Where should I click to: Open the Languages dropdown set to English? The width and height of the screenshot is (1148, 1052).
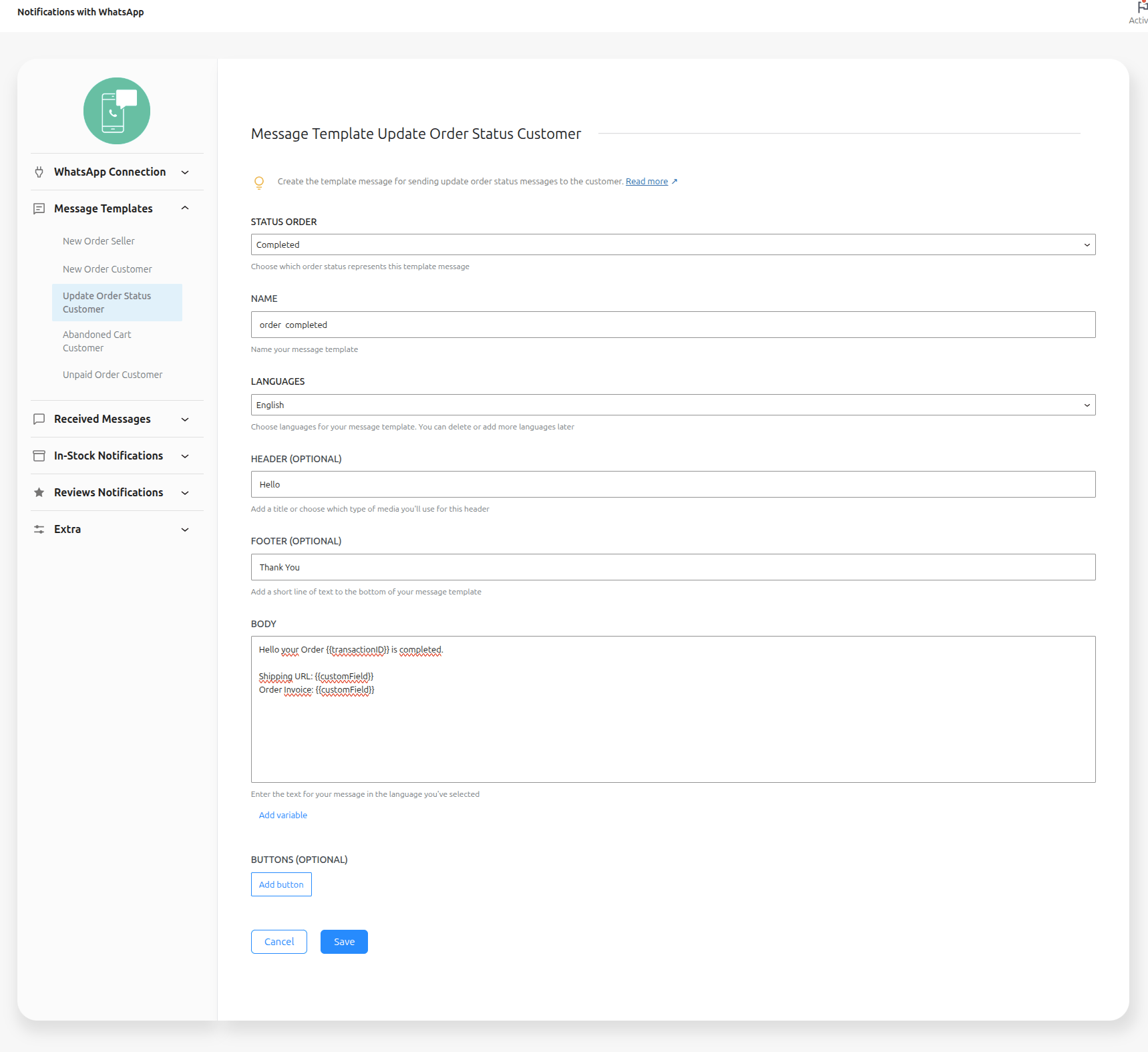point(673,405)
